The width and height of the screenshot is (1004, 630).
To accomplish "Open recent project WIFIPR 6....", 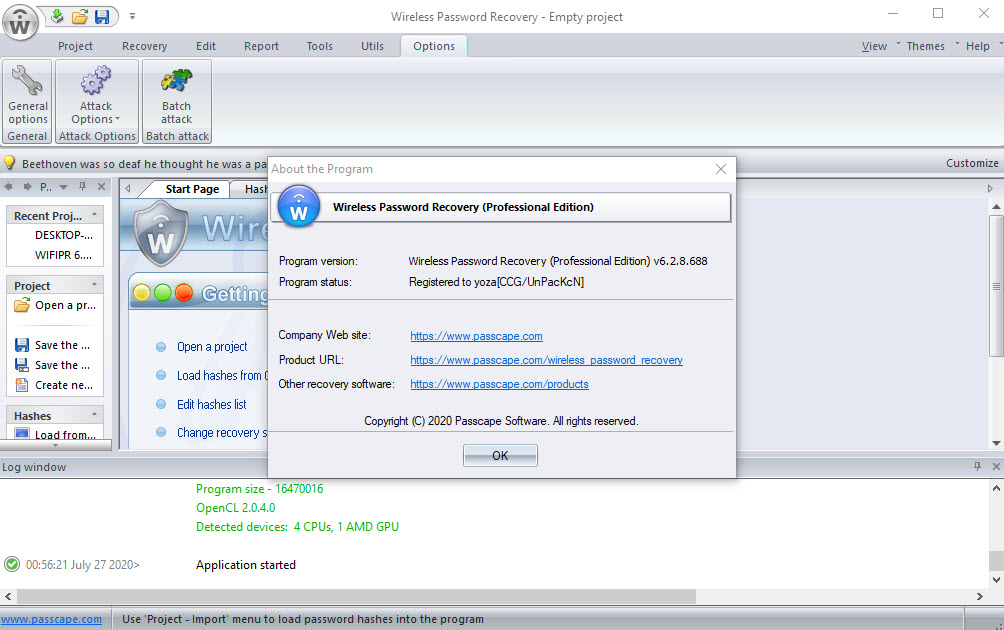I will 63,255.
